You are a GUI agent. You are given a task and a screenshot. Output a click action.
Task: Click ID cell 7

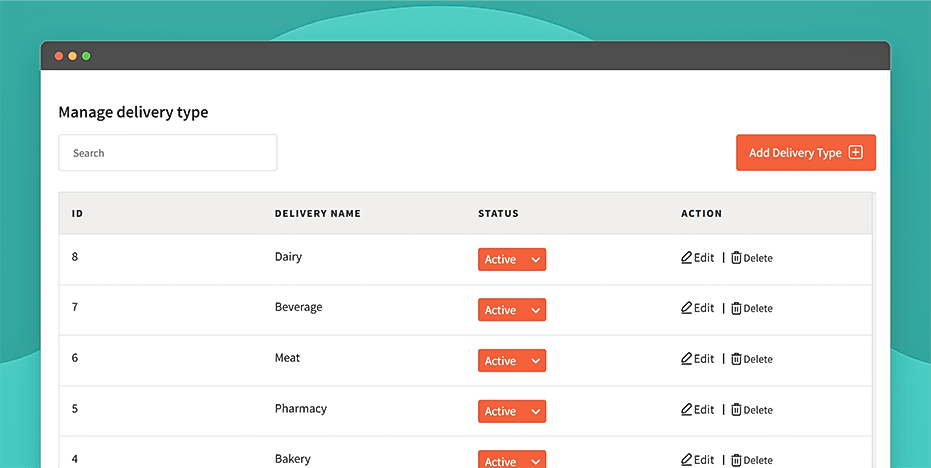coord(75,307)
